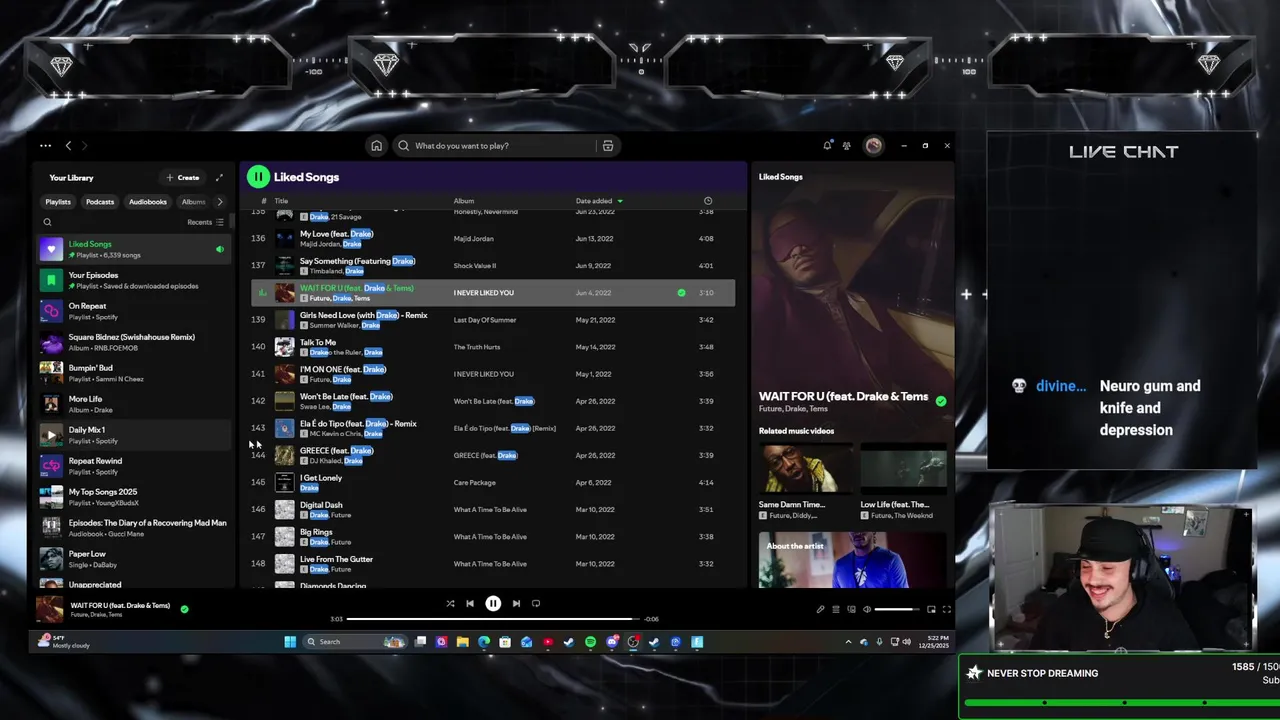Open the Spotify Home page
This screenshot has width=1280, height=720.
click(x=376, y=146)
